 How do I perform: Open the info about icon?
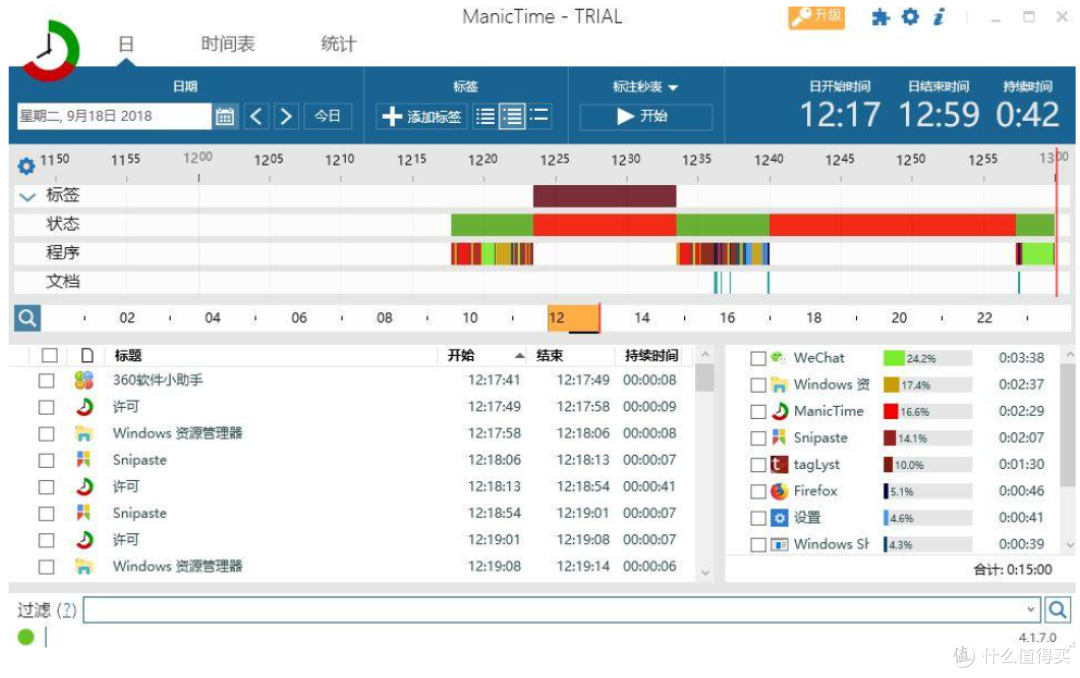[x=939, y=17]
